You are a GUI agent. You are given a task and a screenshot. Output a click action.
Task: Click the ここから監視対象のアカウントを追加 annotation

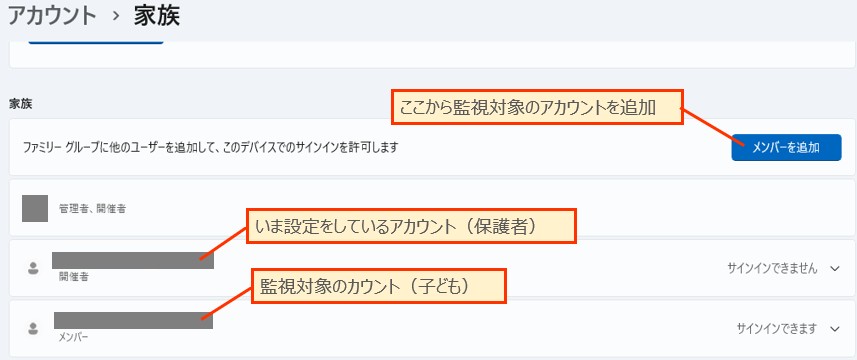pos(537,107)
